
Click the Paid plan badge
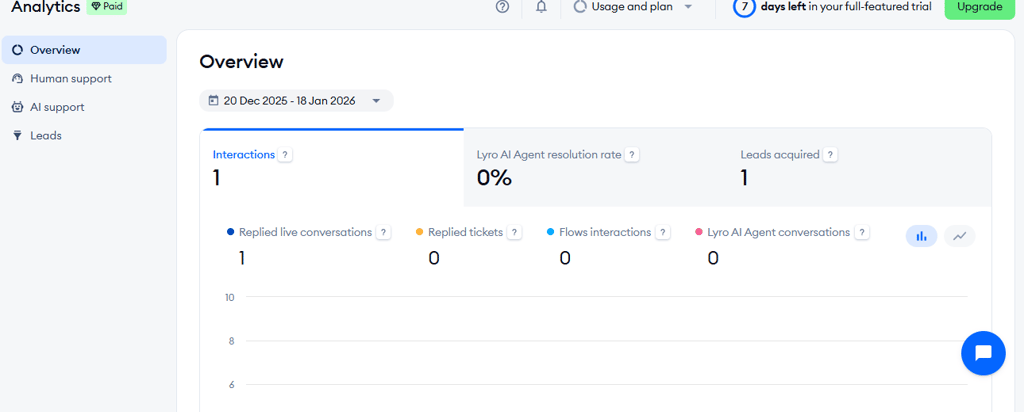coord(107,6)
